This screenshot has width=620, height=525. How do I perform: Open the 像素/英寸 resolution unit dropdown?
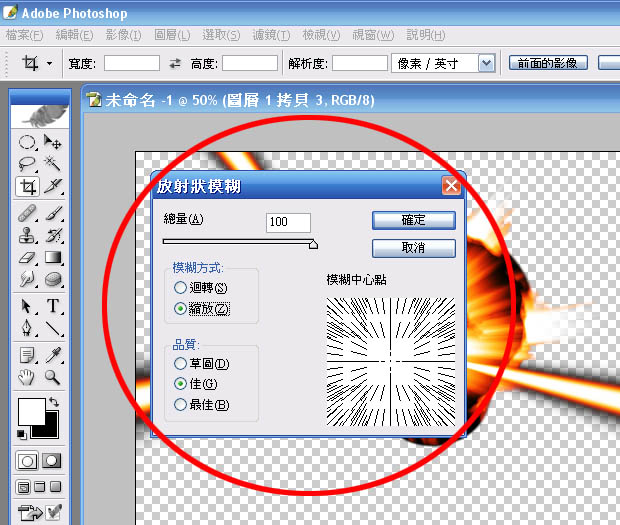(486, 63)
